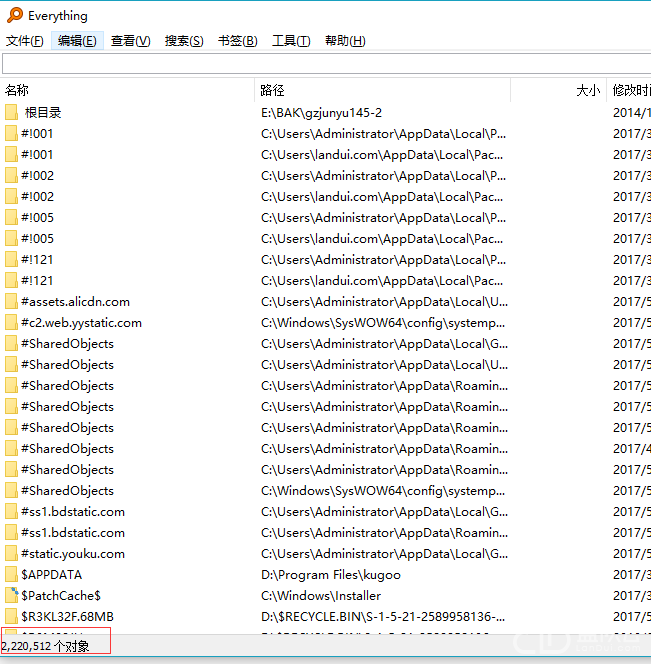Viewport: 651px width, 664px height.
Task: Click folder icon of #!121 under landui.com
Action: (x=11, y=280)
